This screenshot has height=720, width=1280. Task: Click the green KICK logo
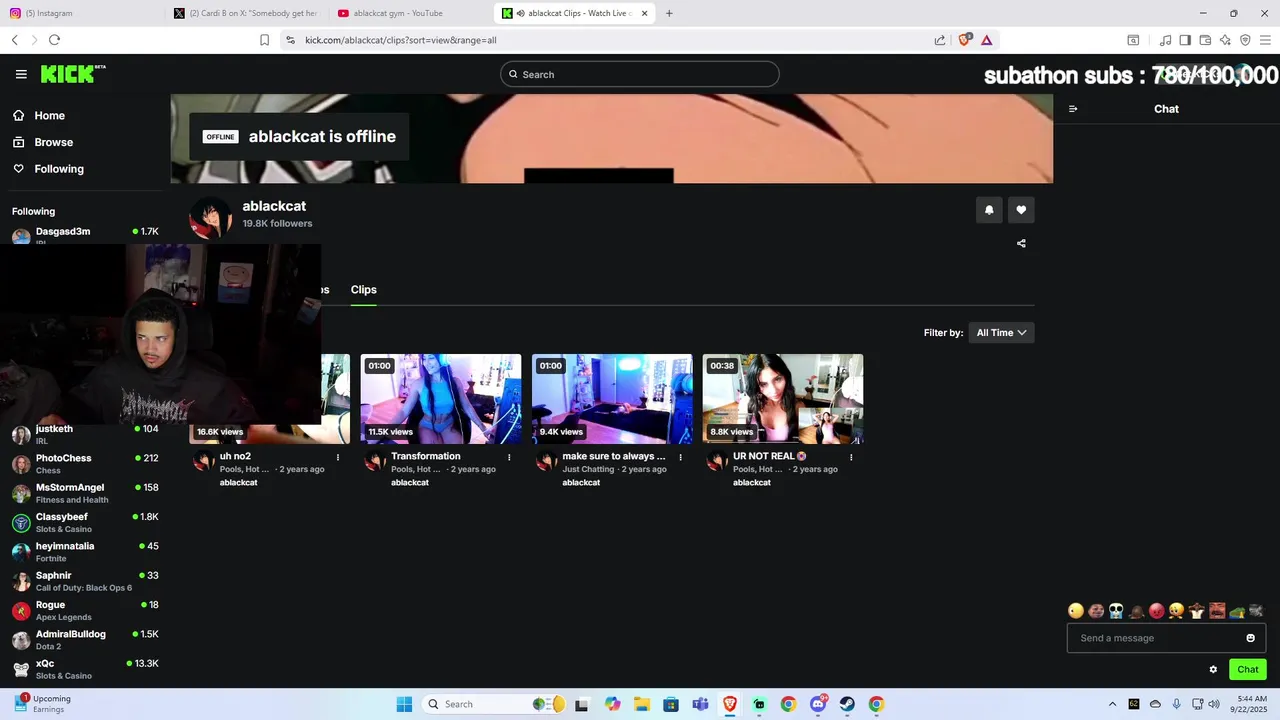72,74
